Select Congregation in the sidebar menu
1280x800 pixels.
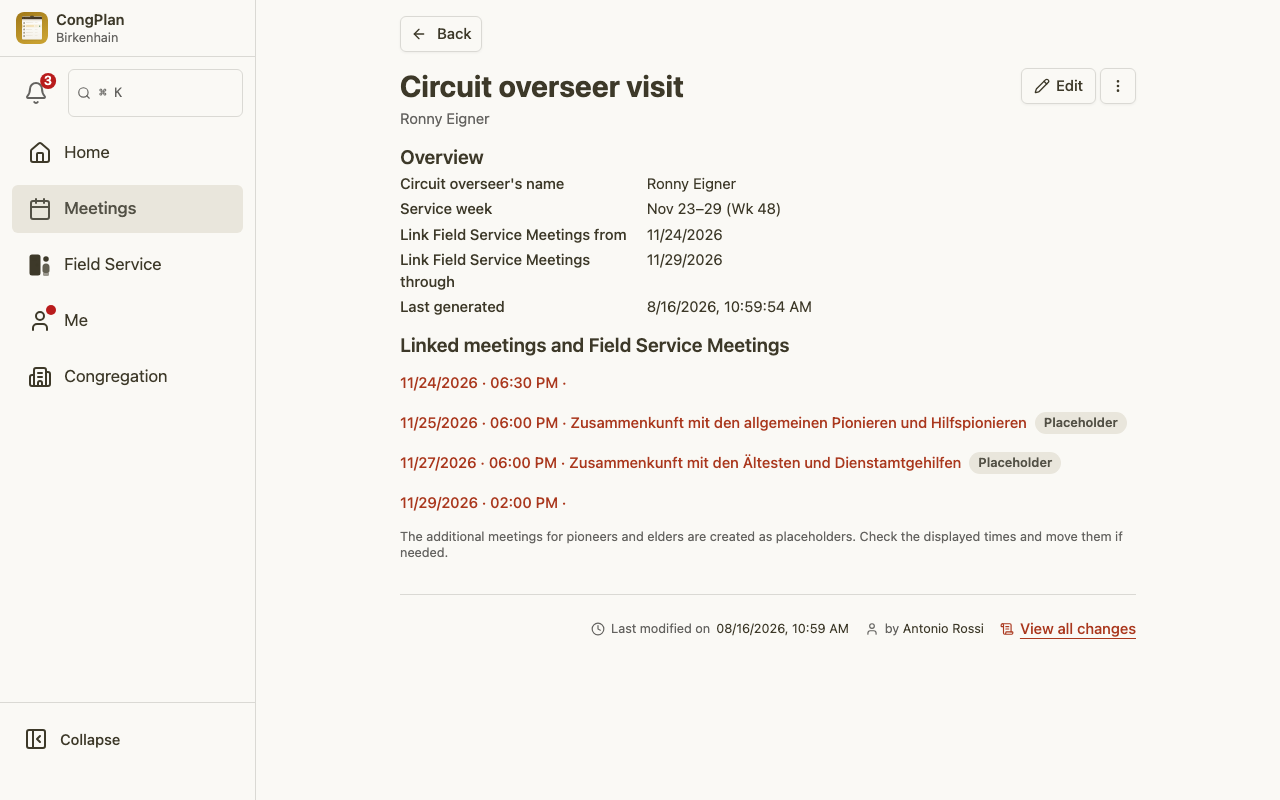[x=127, y=377]
